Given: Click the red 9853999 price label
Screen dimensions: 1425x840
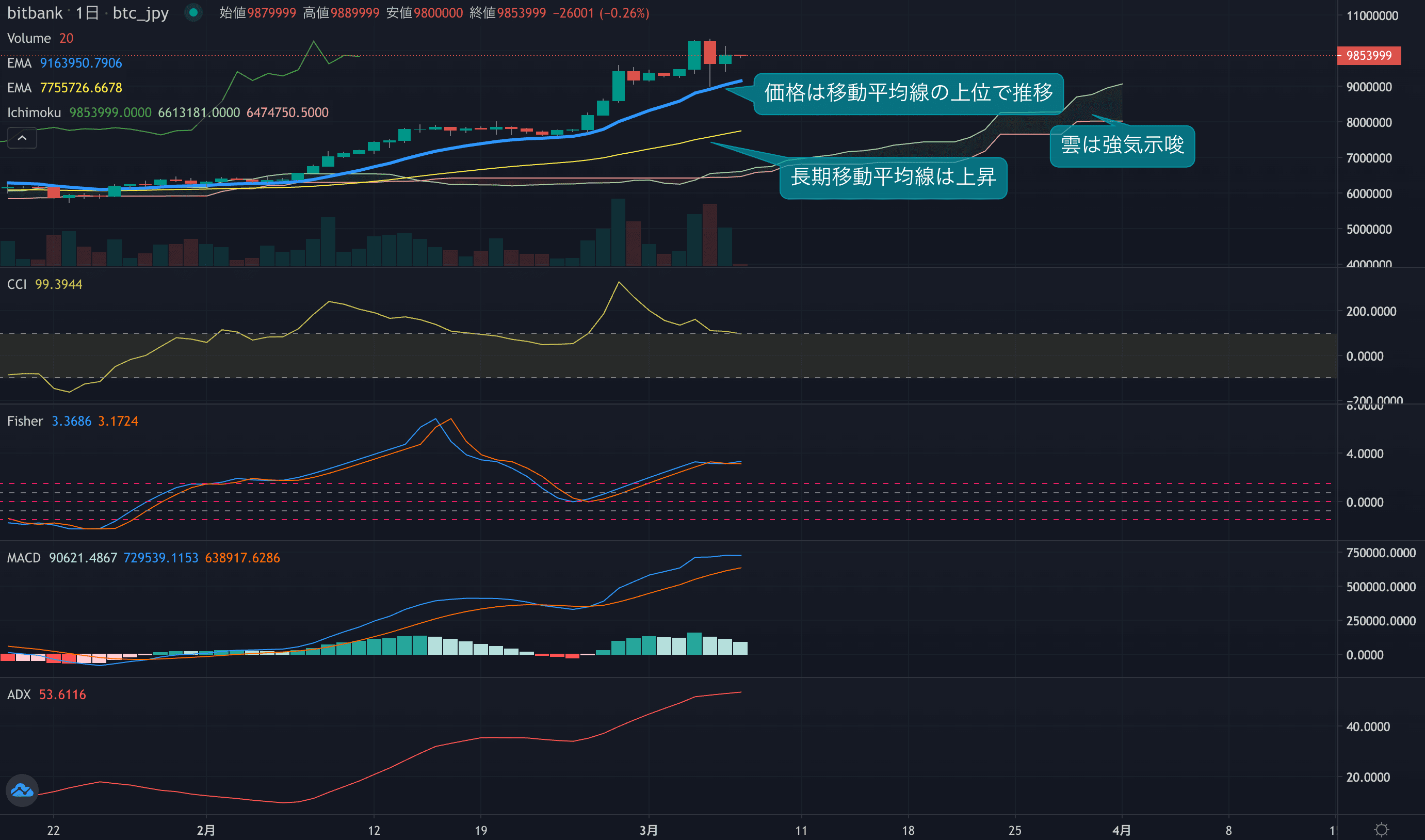Looking at the screenshot, I should tap(1368, 56).
